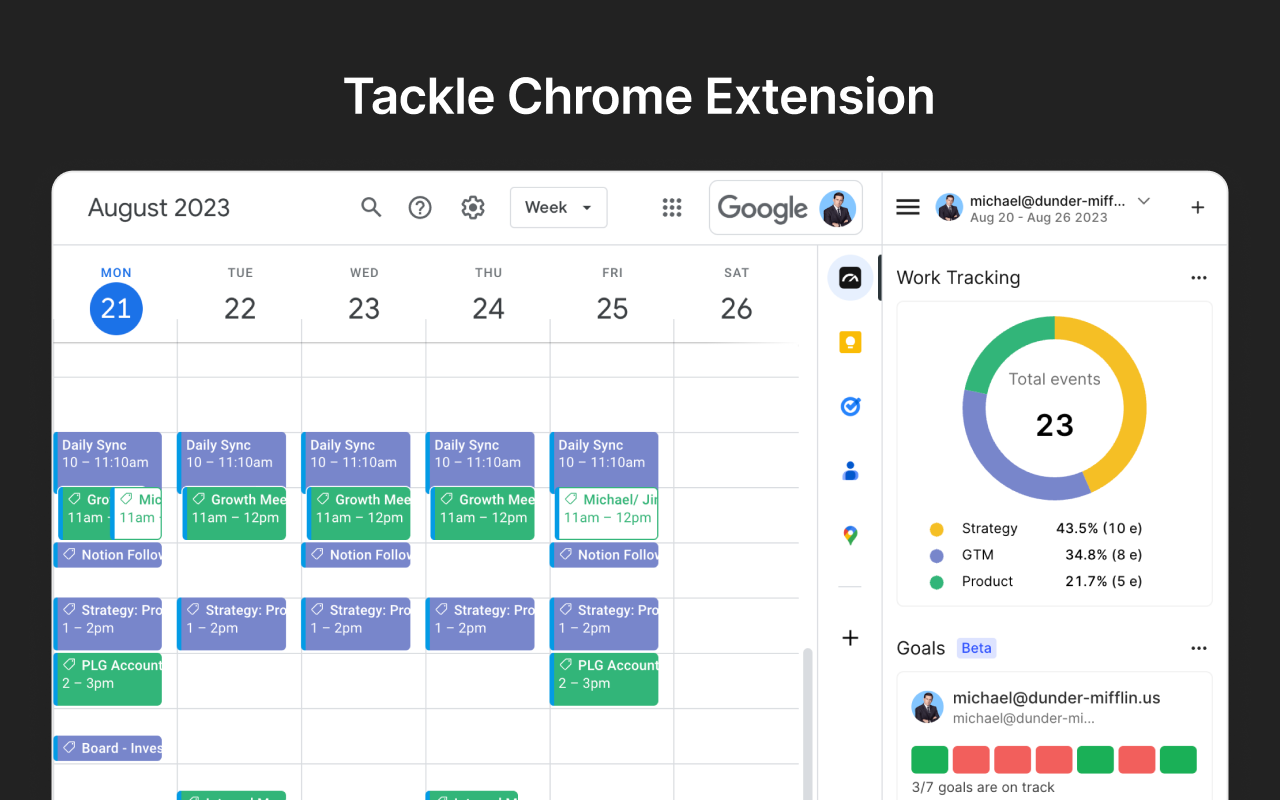
Task: Open the Tackle dashboard panel icon
Action: click(x=849, y=278)
